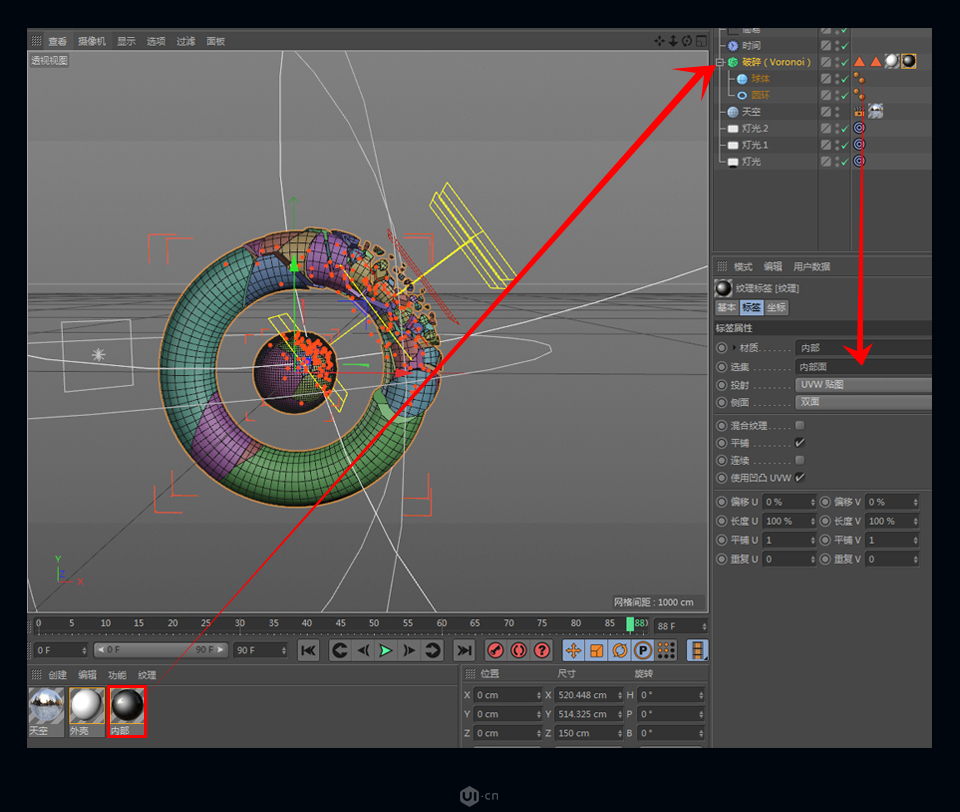Select the Move tool icon near the timeline
The width and height of the screenshot is (960, 812).
573,650
